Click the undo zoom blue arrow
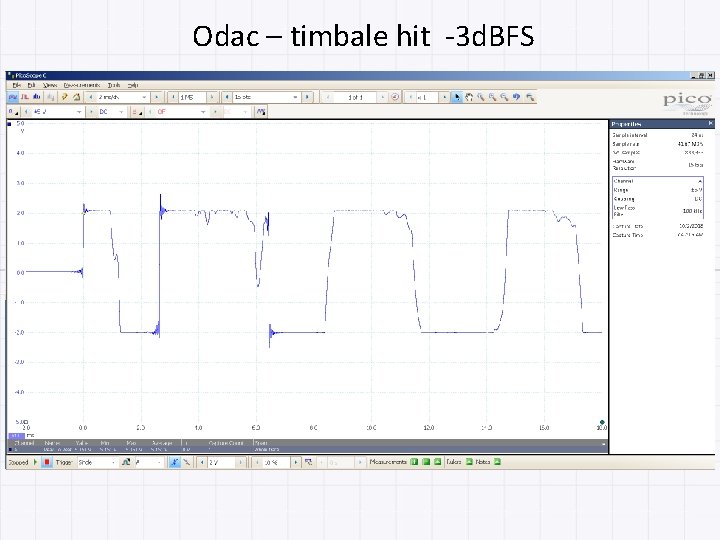Viewport: 720px width, 540px height. tap(517, 97)
